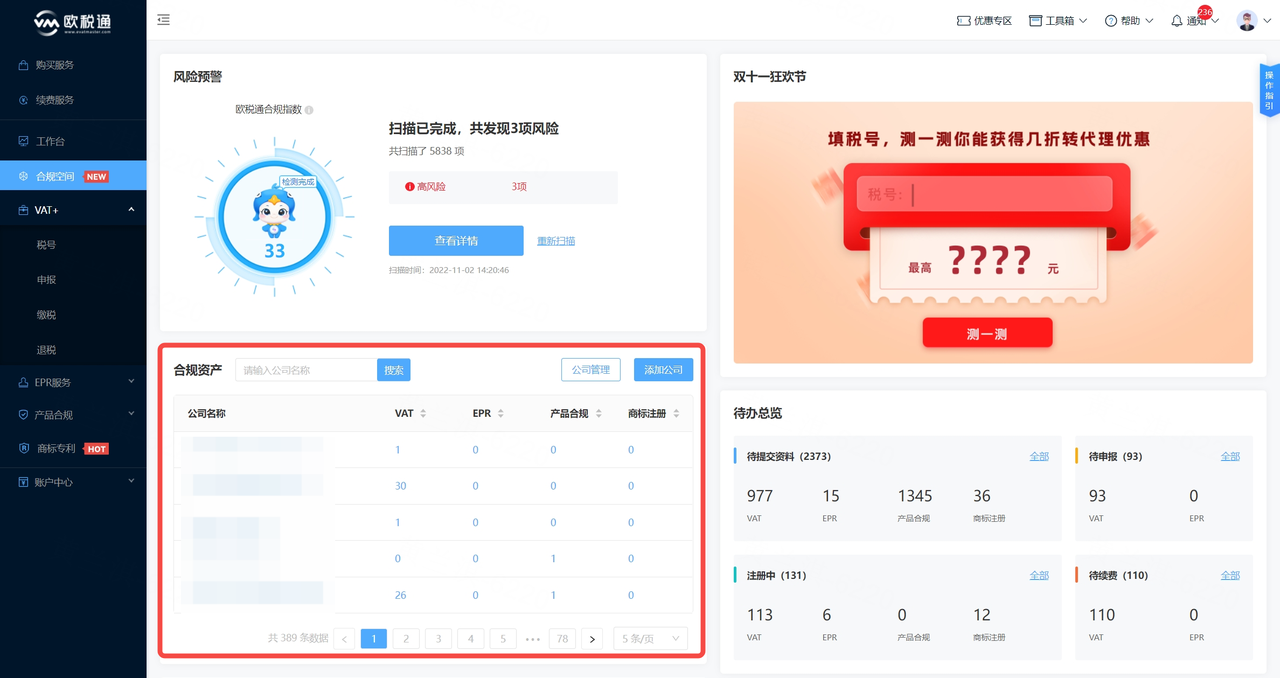This screenshot has width=1280, height=678.
Task: Collapse the left sidebar using the top-left icon
Action: tap(163, 18)
